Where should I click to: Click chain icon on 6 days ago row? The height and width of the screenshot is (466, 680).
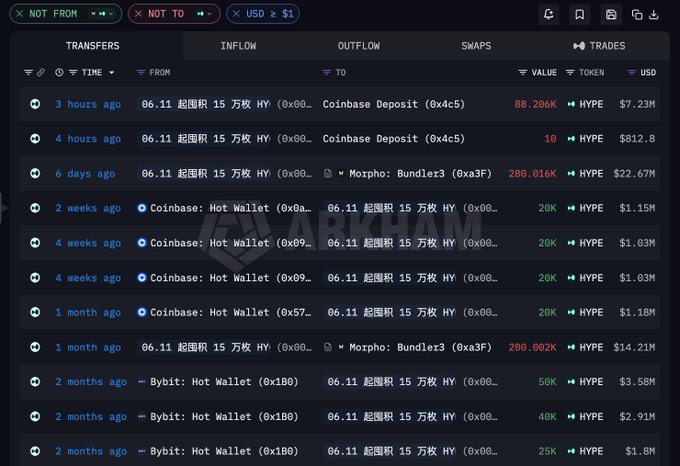[x=35, y=173]
